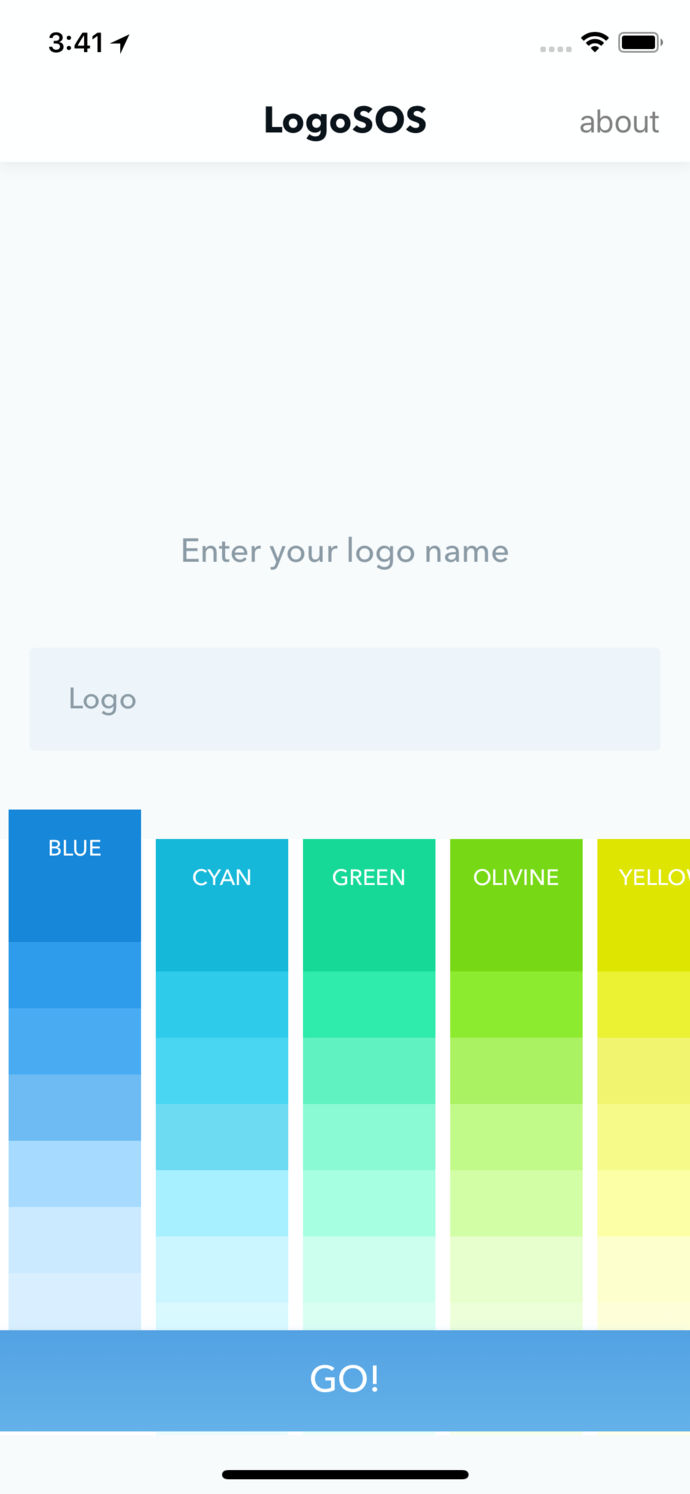
Task: Tap the status bar clock showing 3:41
Action: point(76,43)
